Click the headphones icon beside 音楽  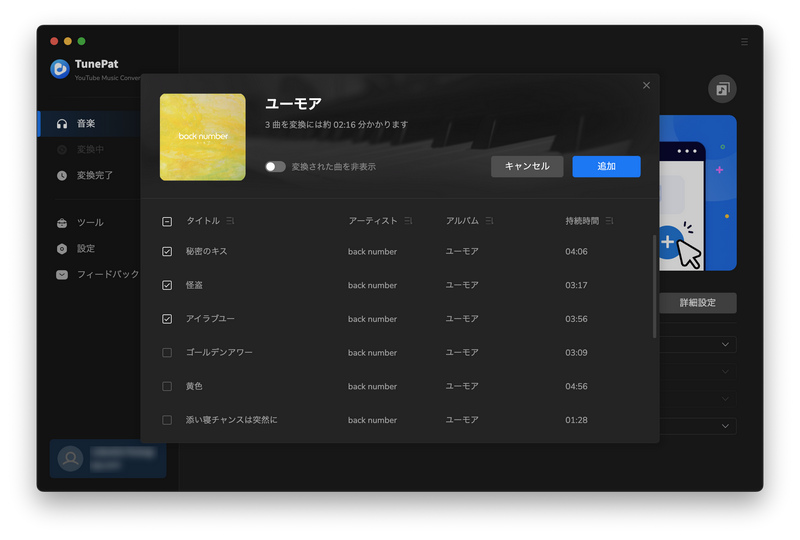coord(62,124)
